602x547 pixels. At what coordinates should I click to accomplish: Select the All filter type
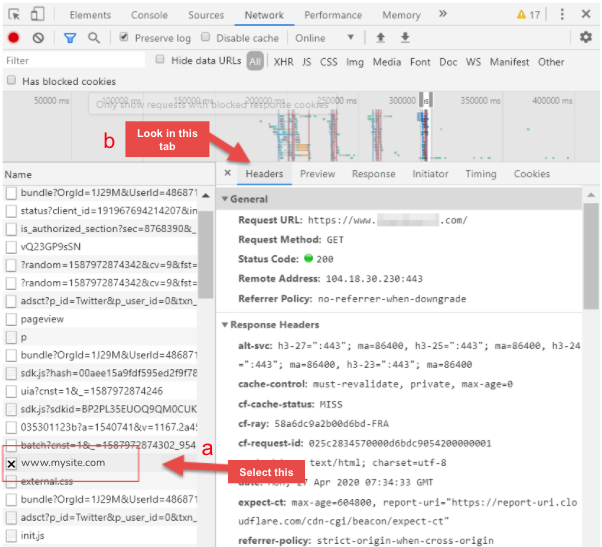255,61
